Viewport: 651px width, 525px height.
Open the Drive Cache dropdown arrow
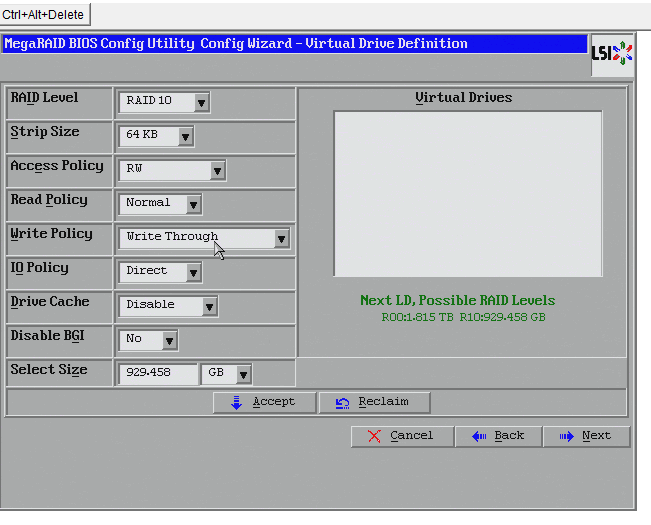[209, 307]
